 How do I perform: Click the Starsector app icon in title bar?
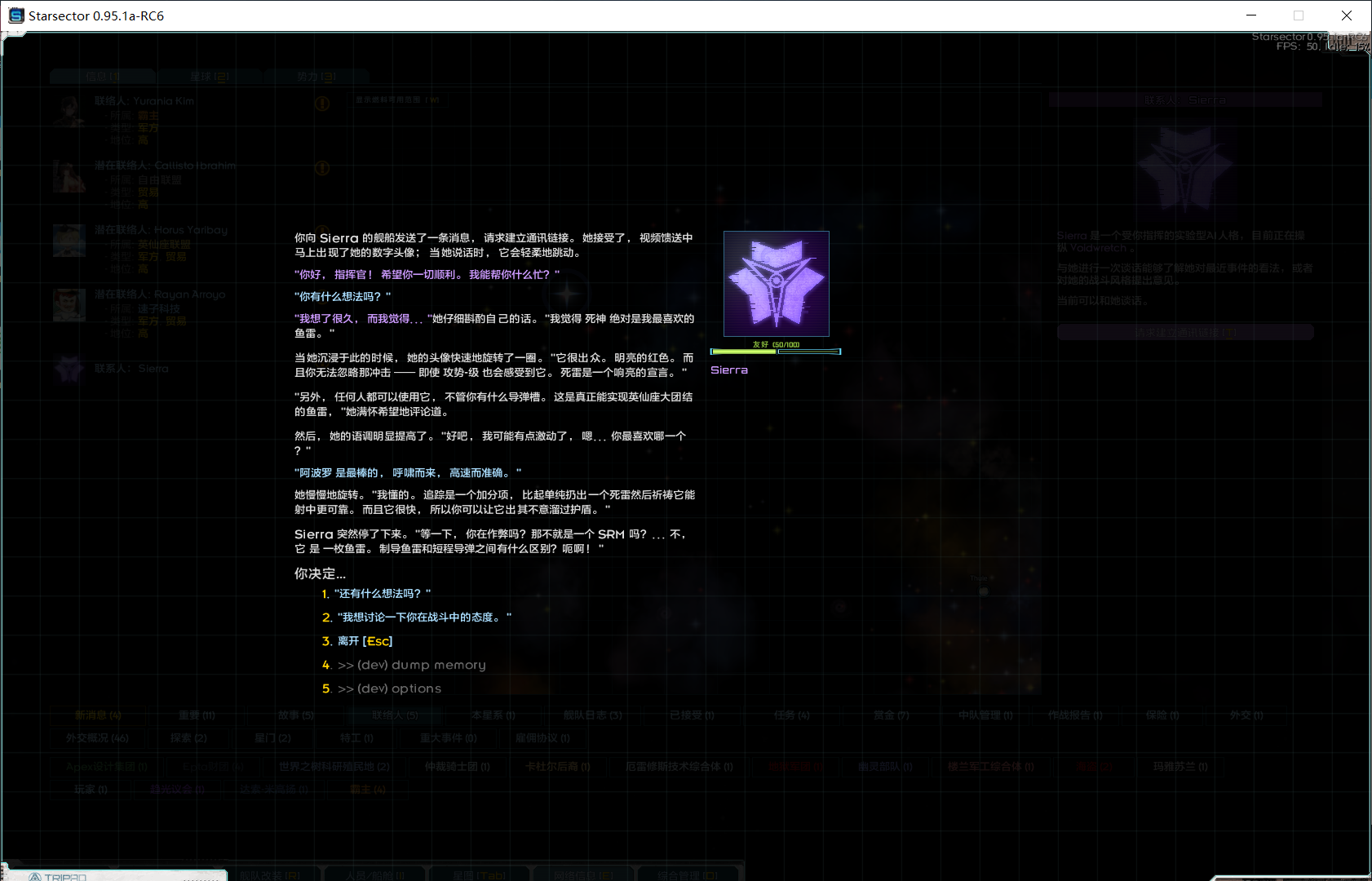pyautogui.click(x=15, y=15)
